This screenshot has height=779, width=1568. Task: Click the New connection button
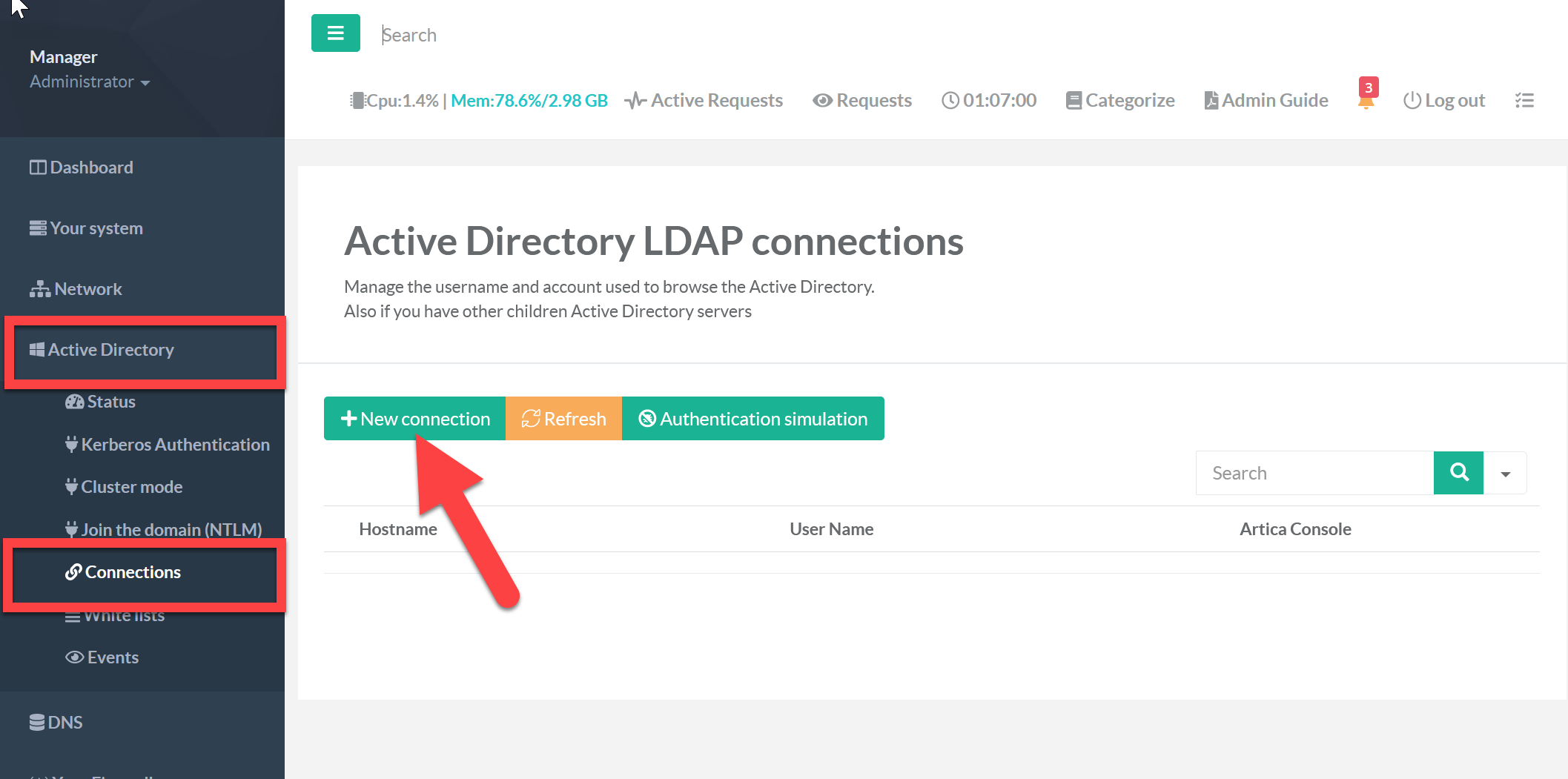(414, 419)
